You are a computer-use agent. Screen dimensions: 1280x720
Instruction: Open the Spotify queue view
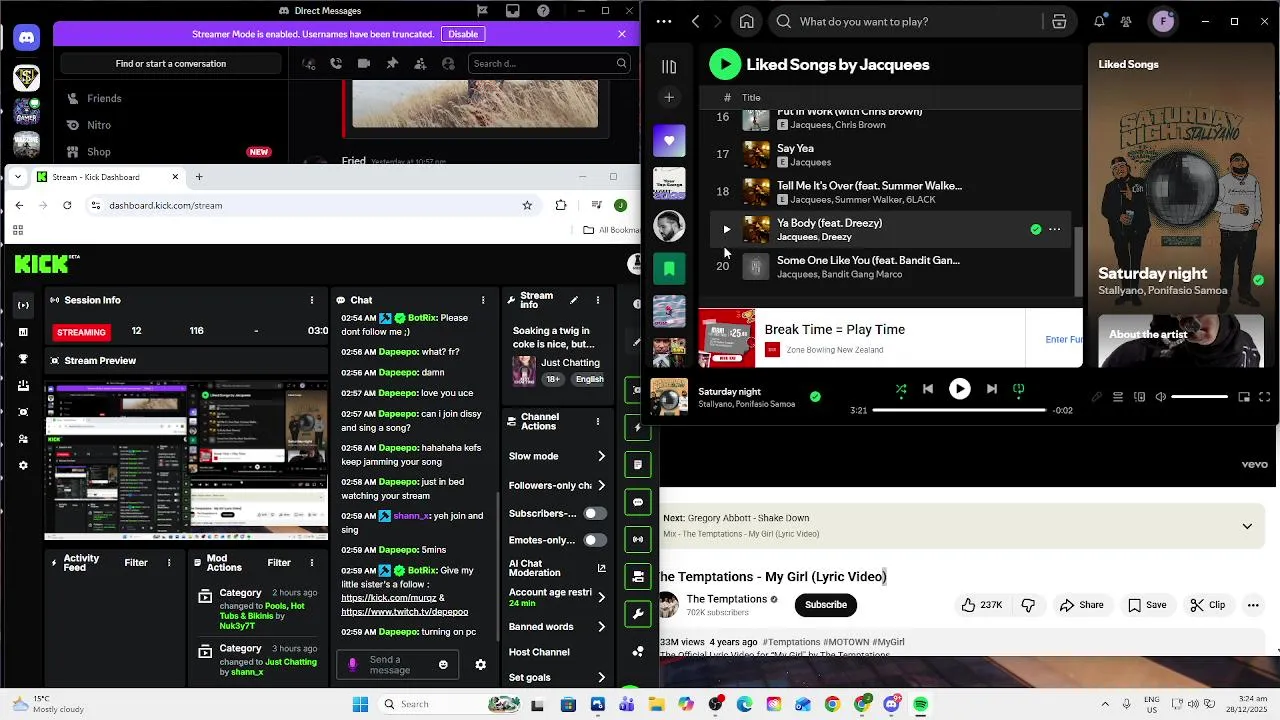1118,397
